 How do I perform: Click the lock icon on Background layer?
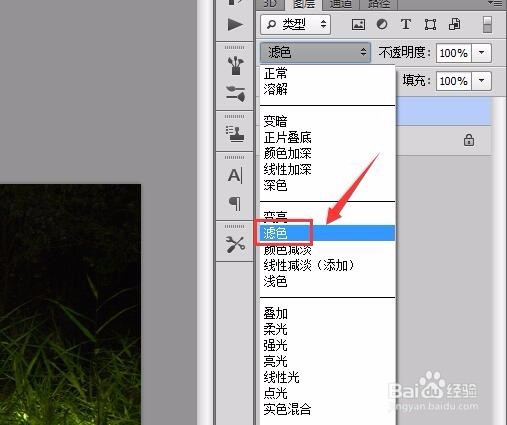[x=469, y=140]
